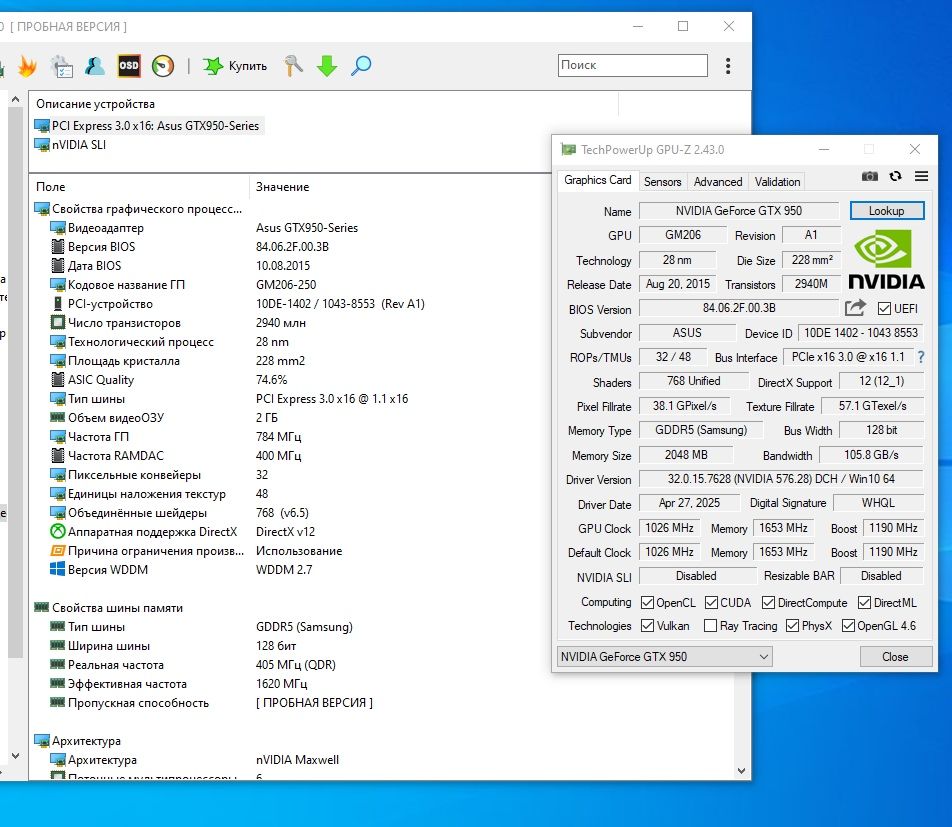Switch to the Validation tab
This screenshot has width=952, height=827.
click(777, 182)
